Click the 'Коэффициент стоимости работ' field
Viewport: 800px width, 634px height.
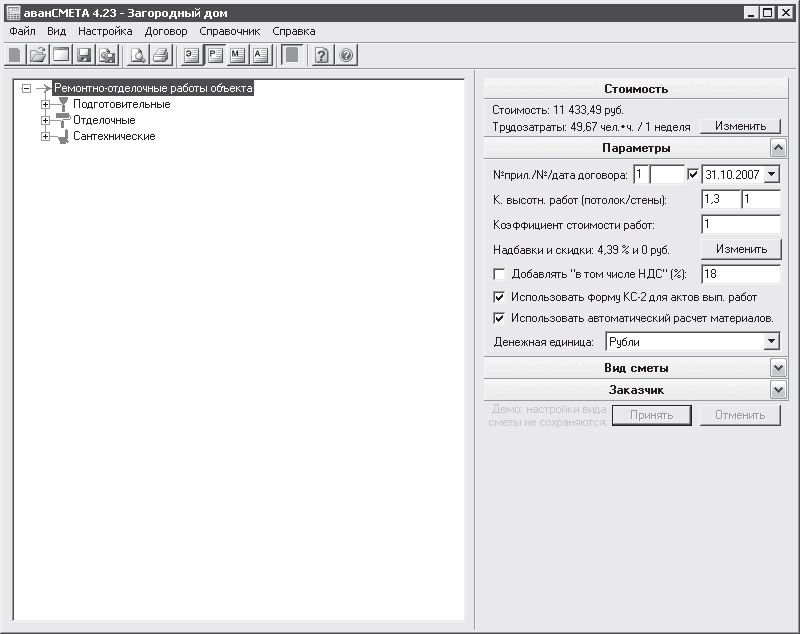741,224
